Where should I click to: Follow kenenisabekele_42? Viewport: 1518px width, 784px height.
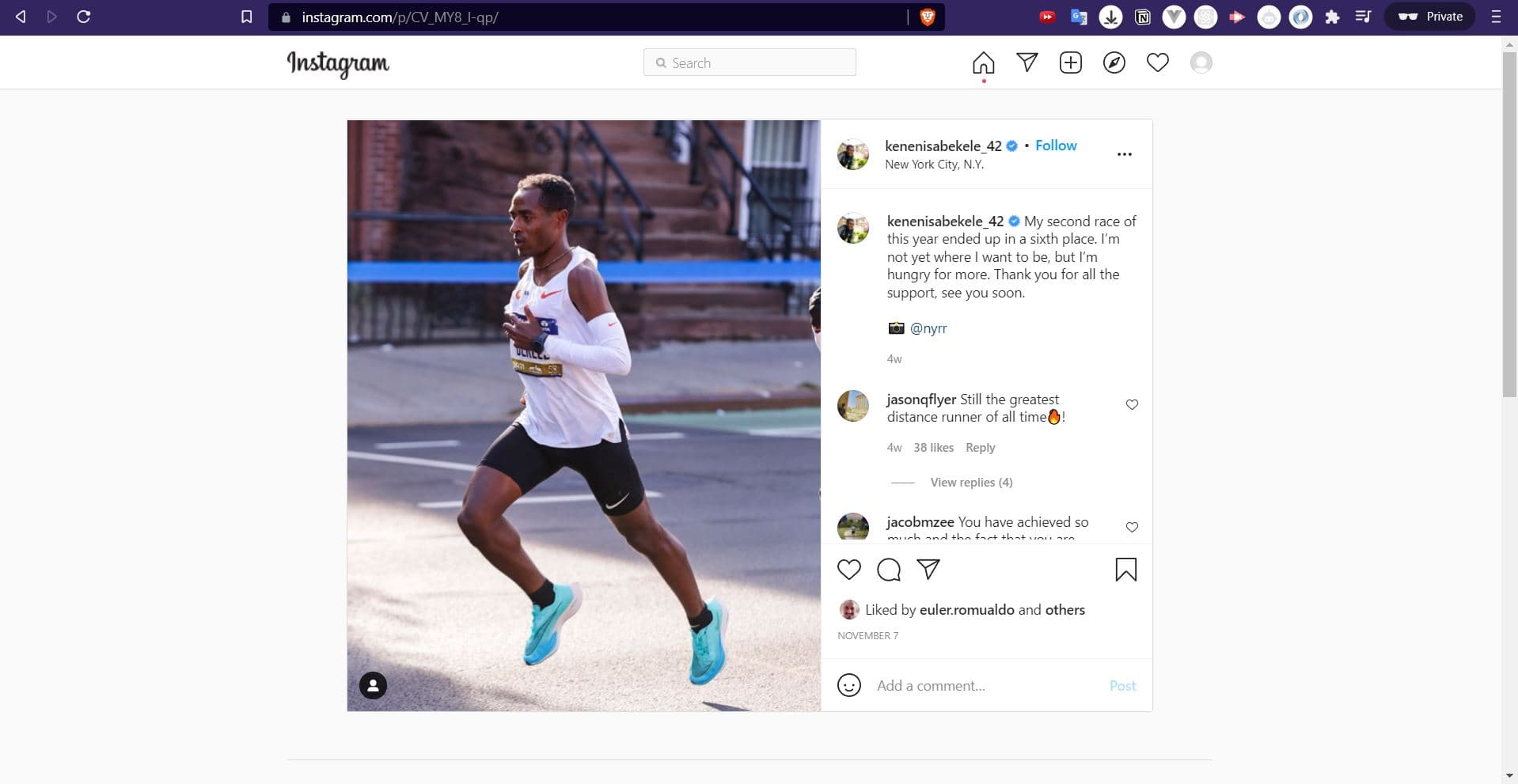point(1056,146)
